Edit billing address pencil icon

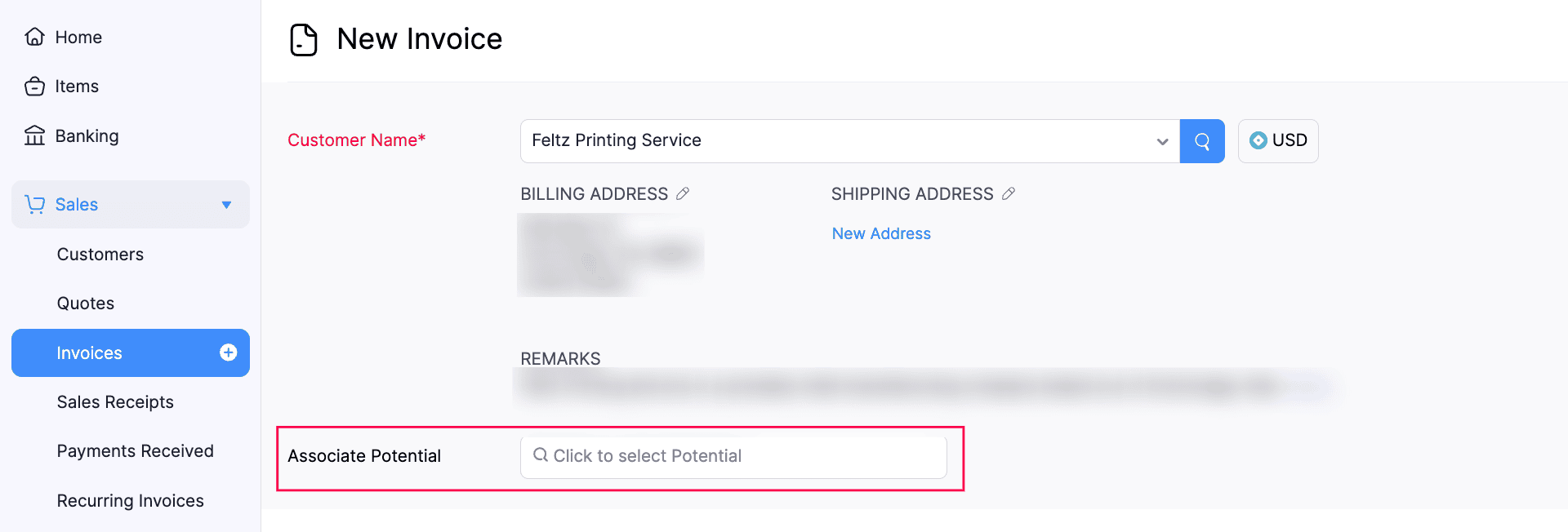tap(683, 193)
